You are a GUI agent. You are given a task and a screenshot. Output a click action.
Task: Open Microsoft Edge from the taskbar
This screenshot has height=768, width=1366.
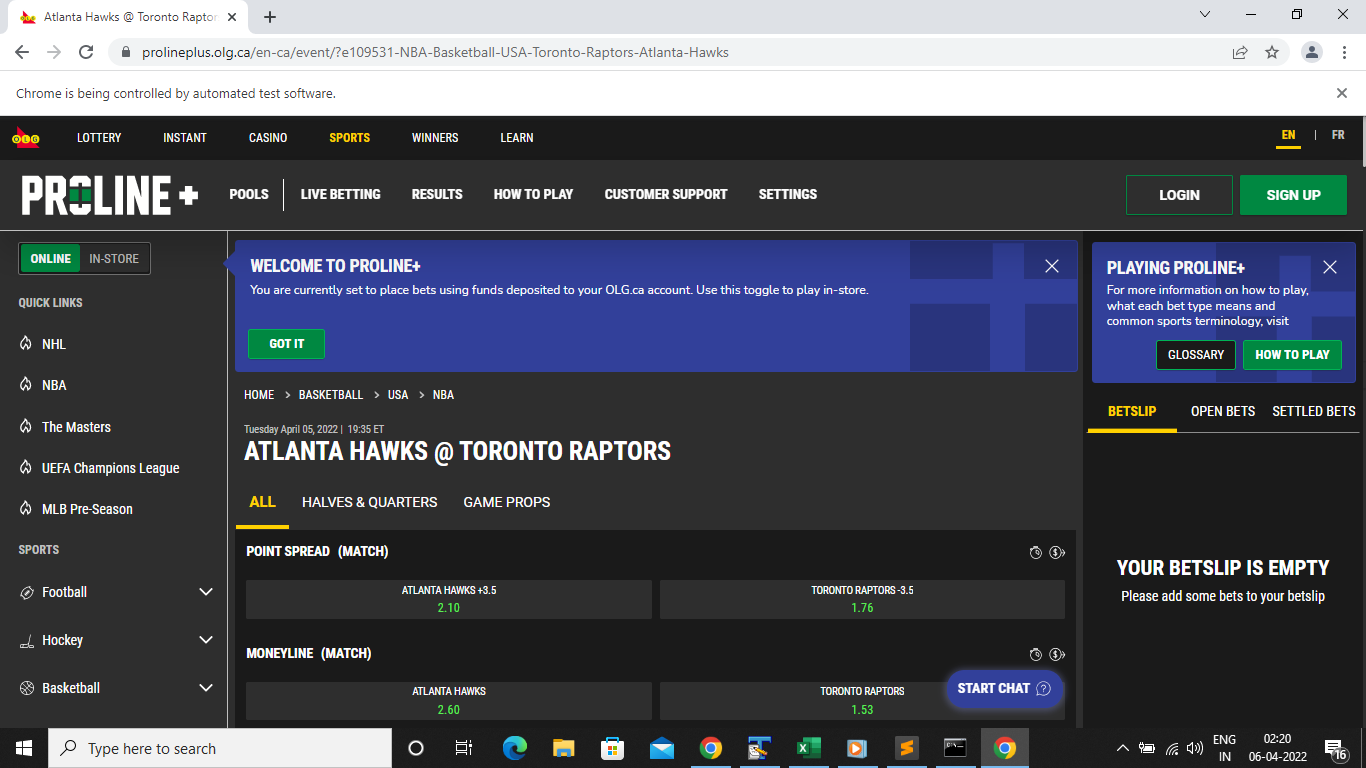tap(515, 748)
